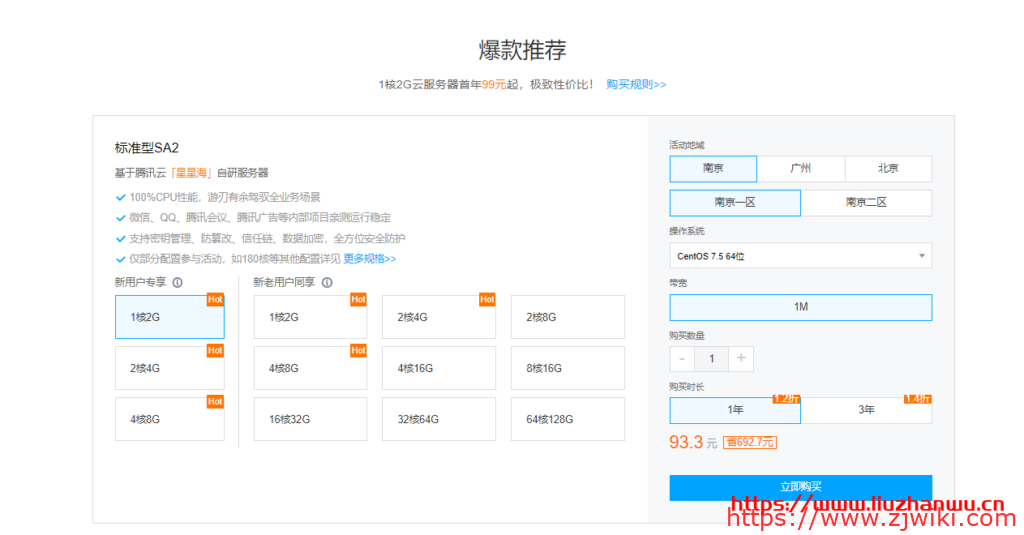Select 4核8G under 新老用户同享
This screenshot has height=535, width=1024.
click(x=310, y=368)
